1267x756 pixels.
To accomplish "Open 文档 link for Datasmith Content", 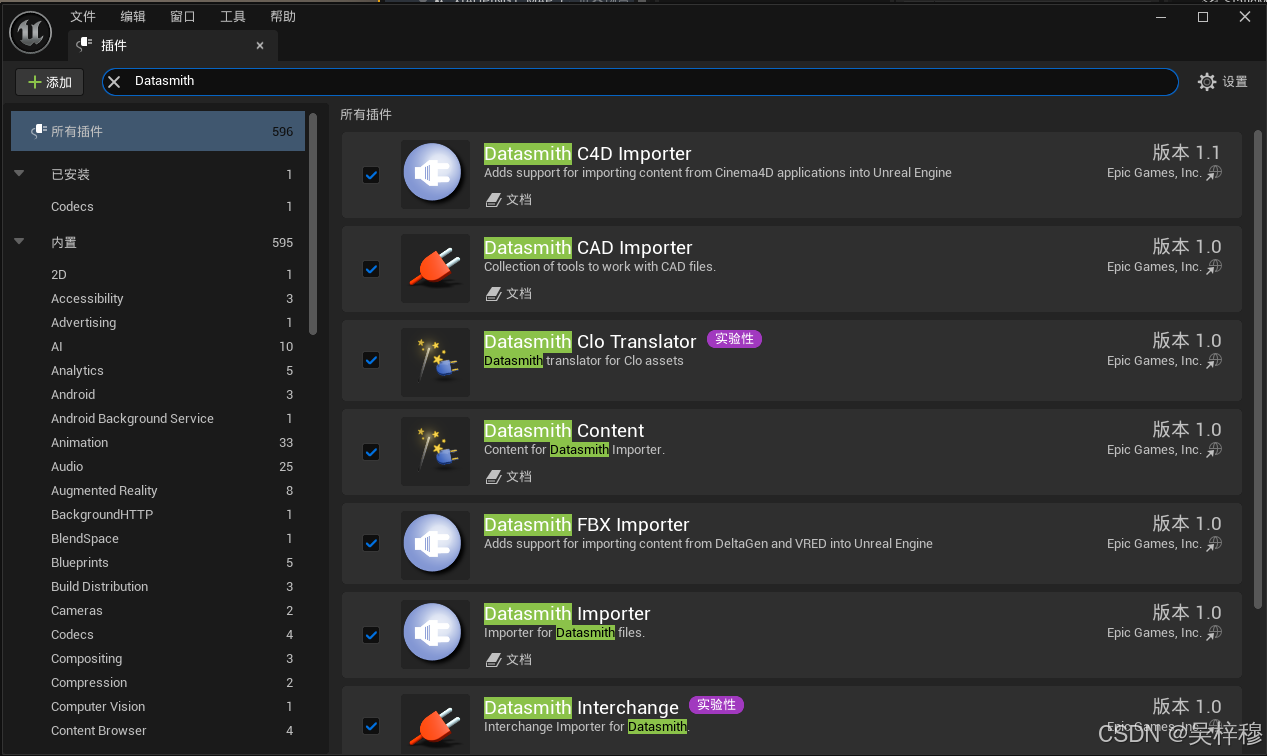I will point(508,477).
